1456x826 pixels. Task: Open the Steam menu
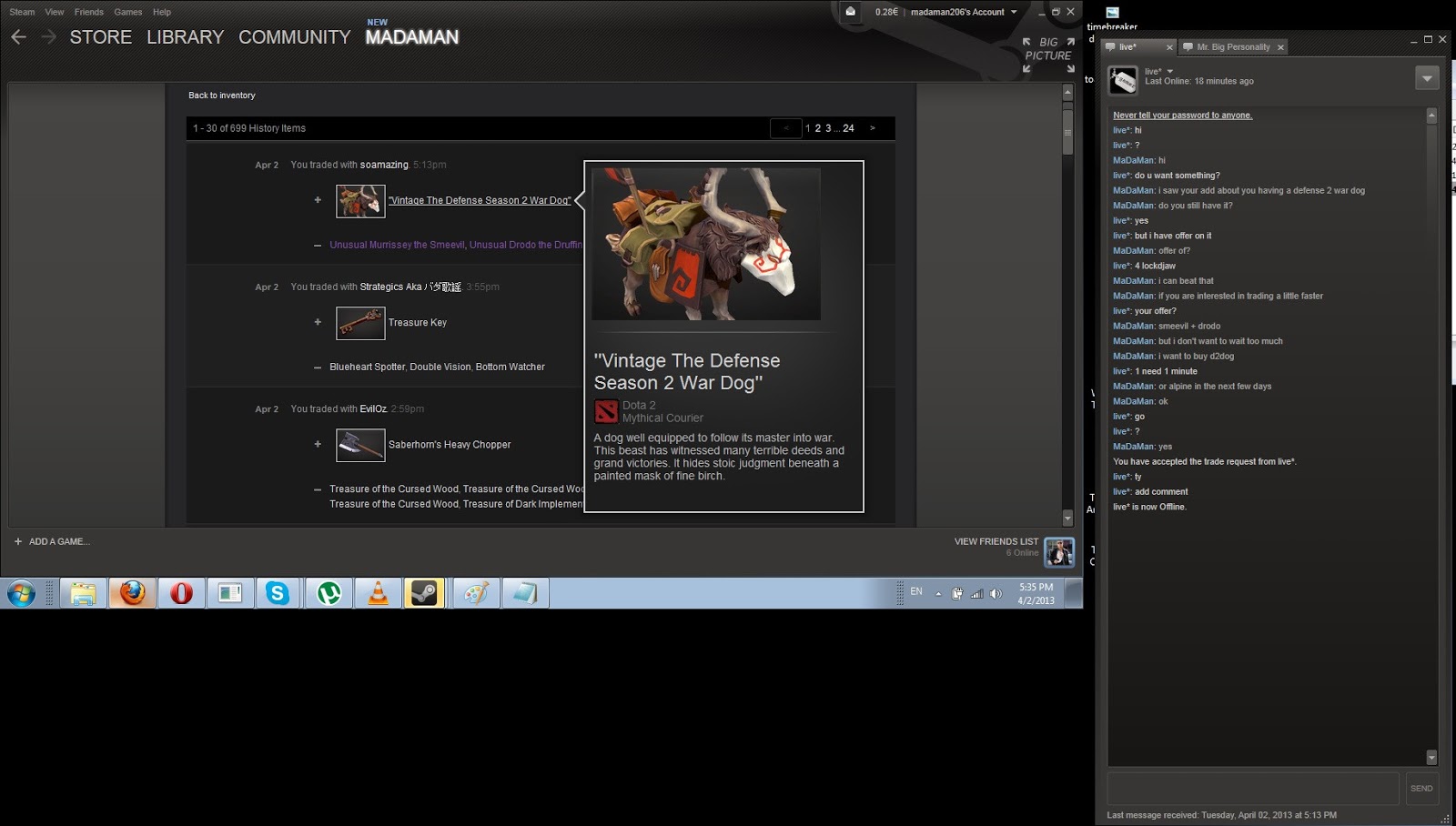point(22,12)
